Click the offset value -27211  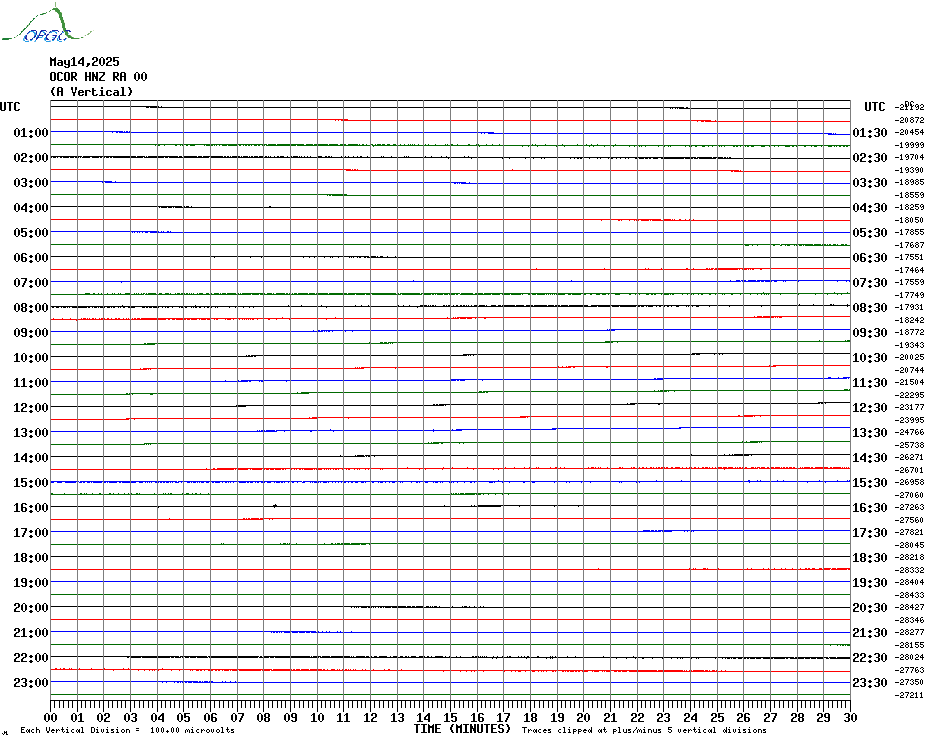pos(909,695)
